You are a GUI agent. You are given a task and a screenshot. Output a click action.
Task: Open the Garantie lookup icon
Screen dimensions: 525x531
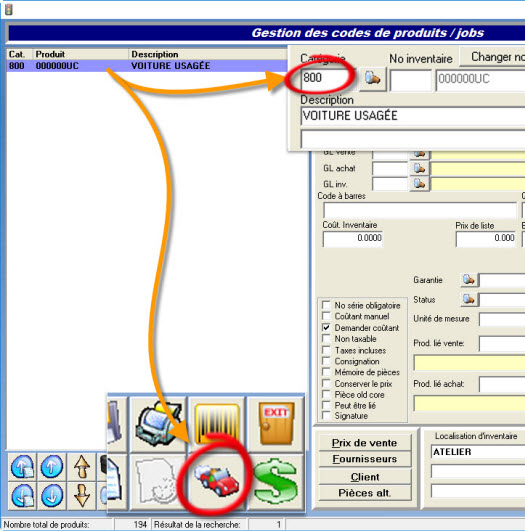pyautogui.click(x=469, y=280)
